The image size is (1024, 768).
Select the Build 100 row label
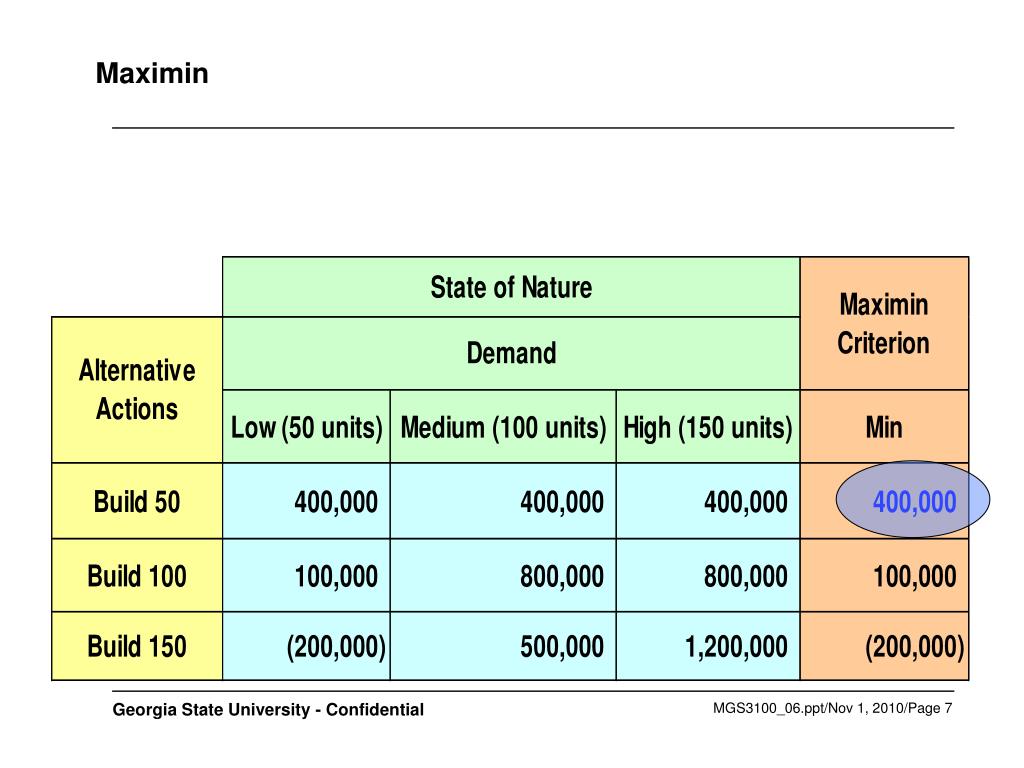pos(137,576)
